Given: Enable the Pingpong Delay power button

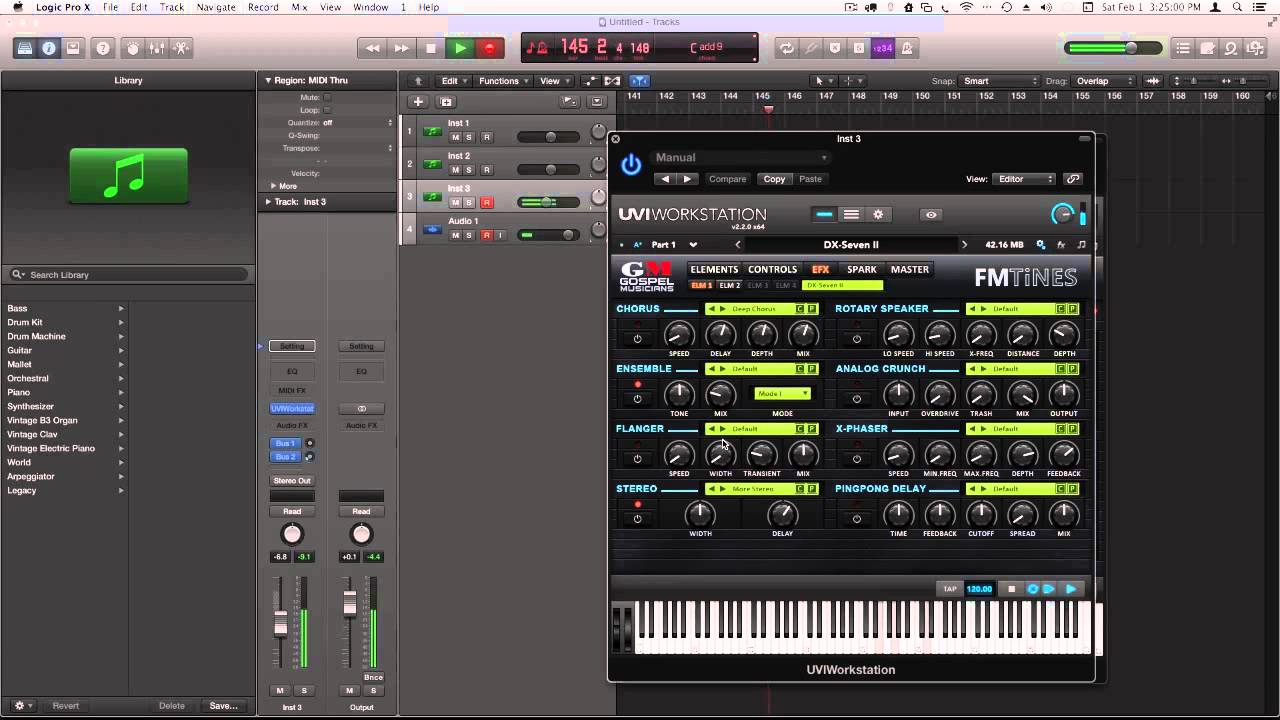Looking at the screenshot, I should click(x=856, y=518).
